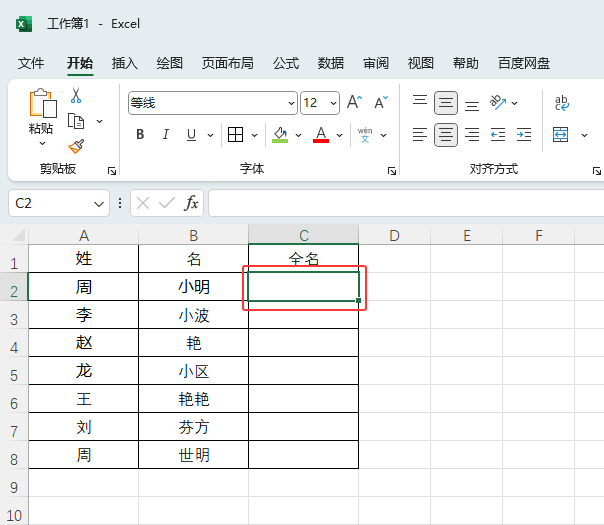Toggle bold formatting
The height and width of the screenshot is (525, 604).
coord(140,134)
